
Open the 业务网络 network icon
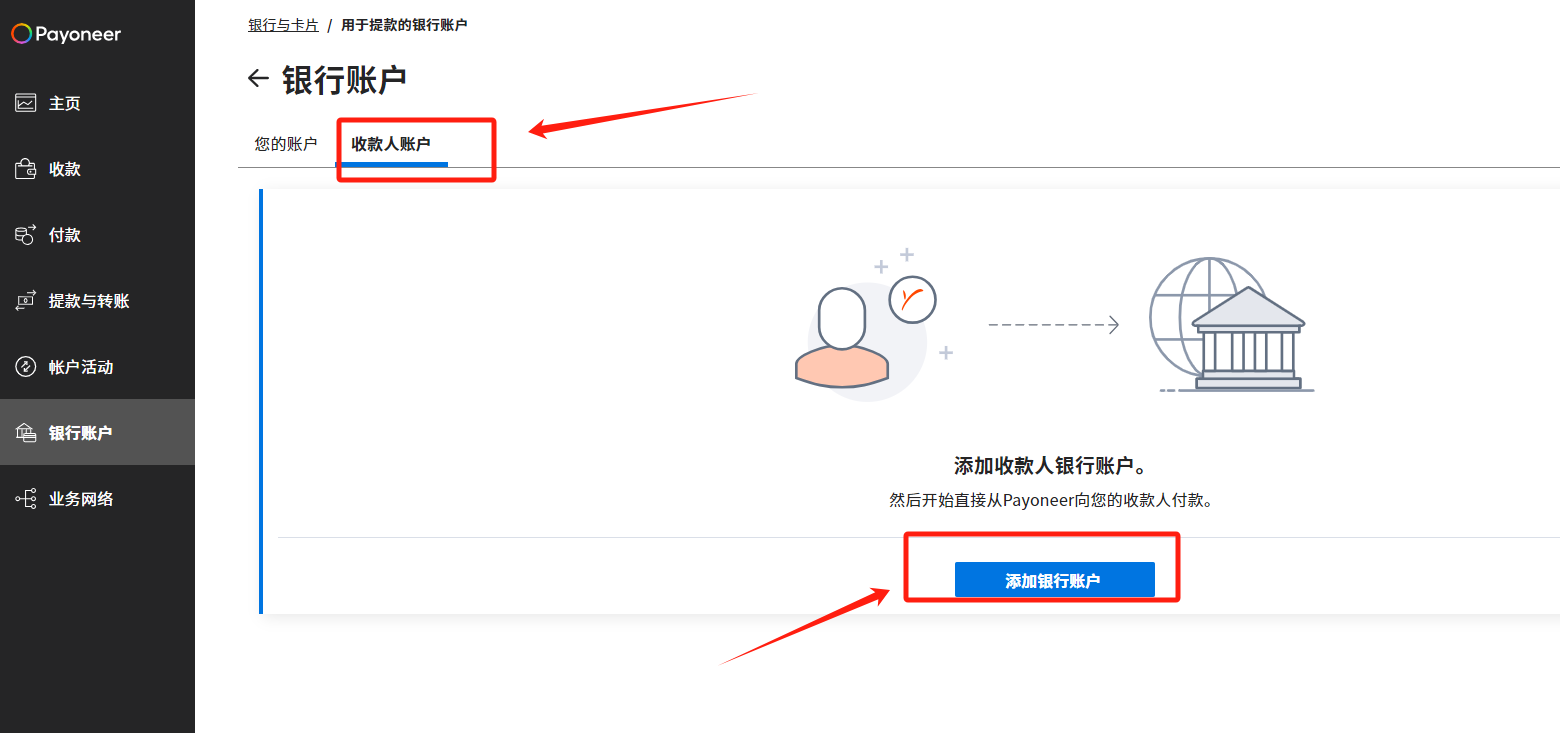coord(25,499)
